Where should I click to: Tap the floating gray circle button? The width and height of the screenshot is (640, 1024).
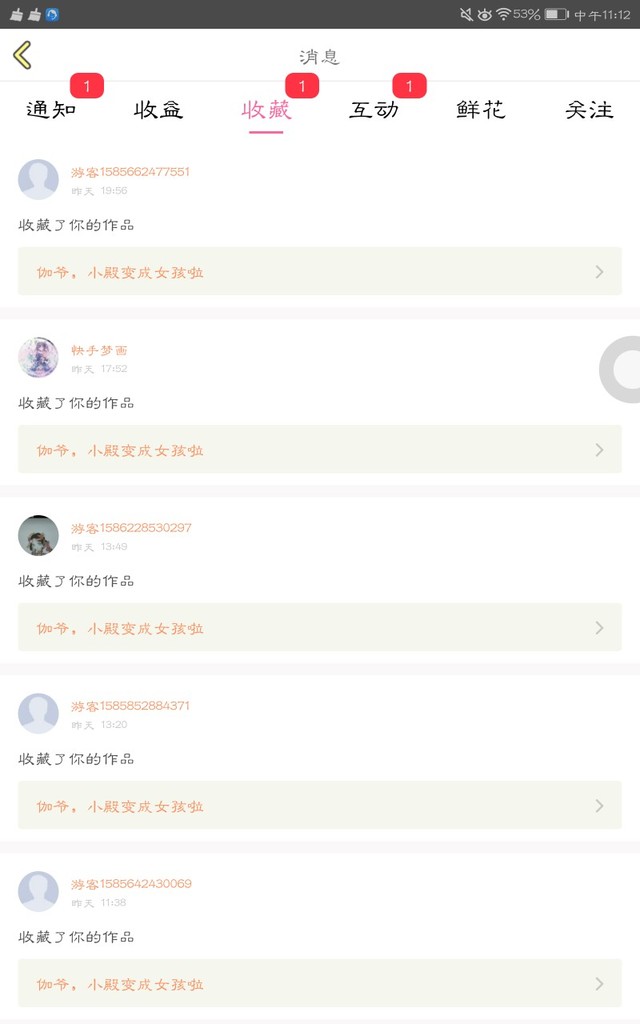tap(623, 371)
